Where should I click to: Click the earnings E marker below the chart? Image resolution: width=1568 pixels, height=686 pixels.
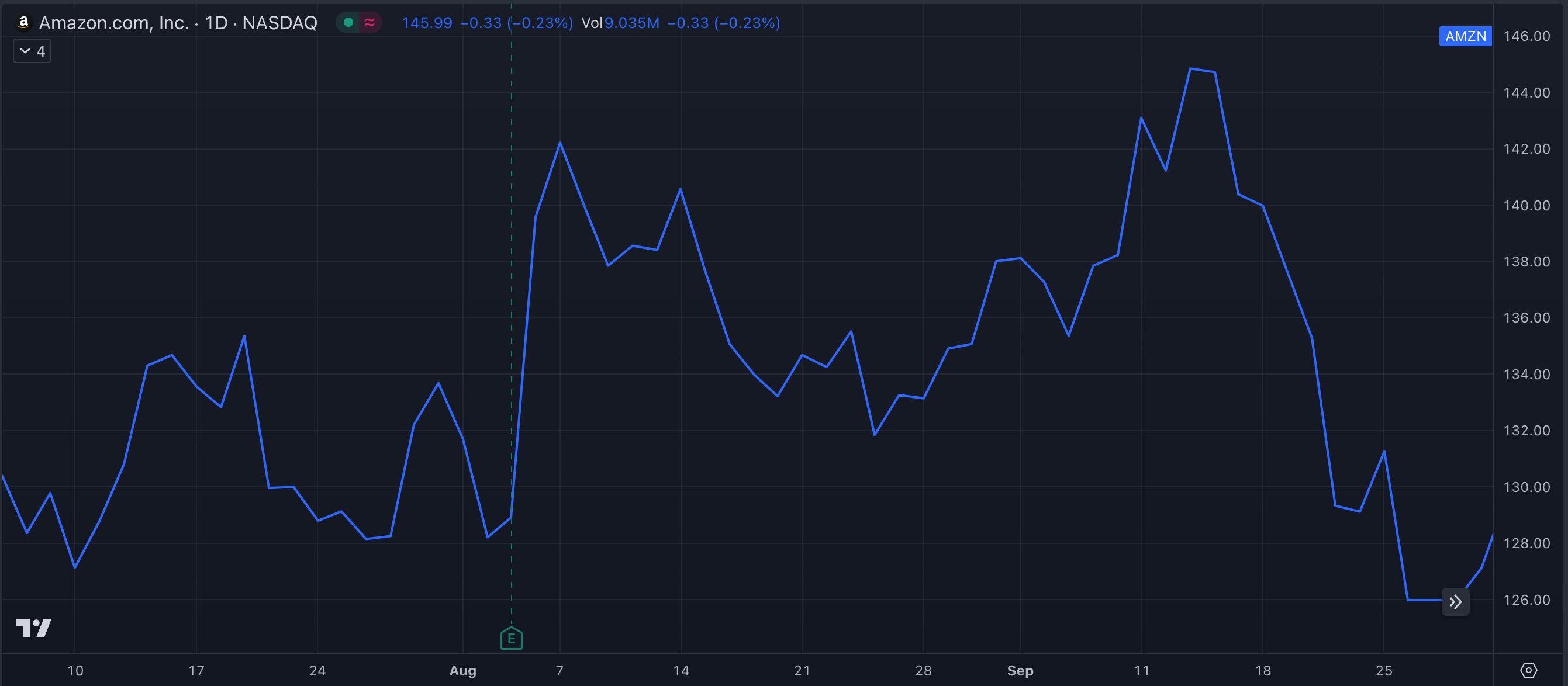point(511,639)
